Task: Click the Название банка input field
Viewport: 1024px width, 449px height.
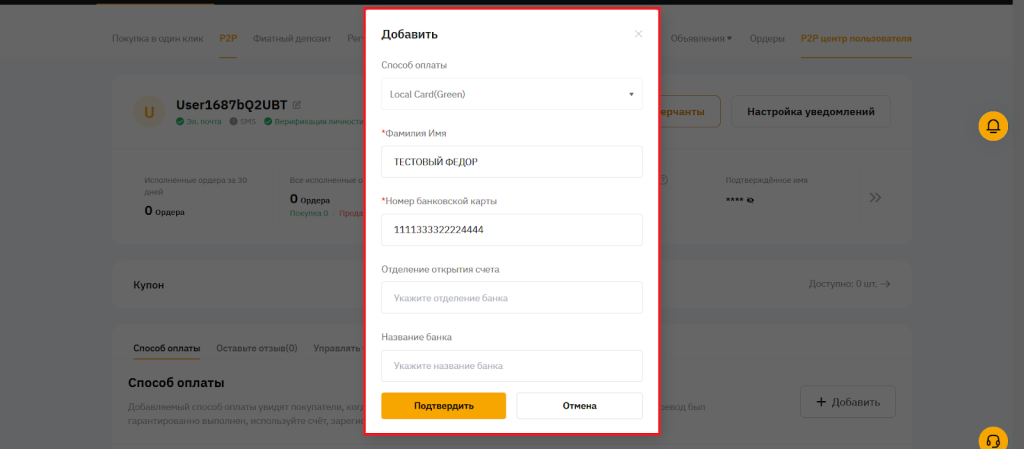Action: (511, 366)
